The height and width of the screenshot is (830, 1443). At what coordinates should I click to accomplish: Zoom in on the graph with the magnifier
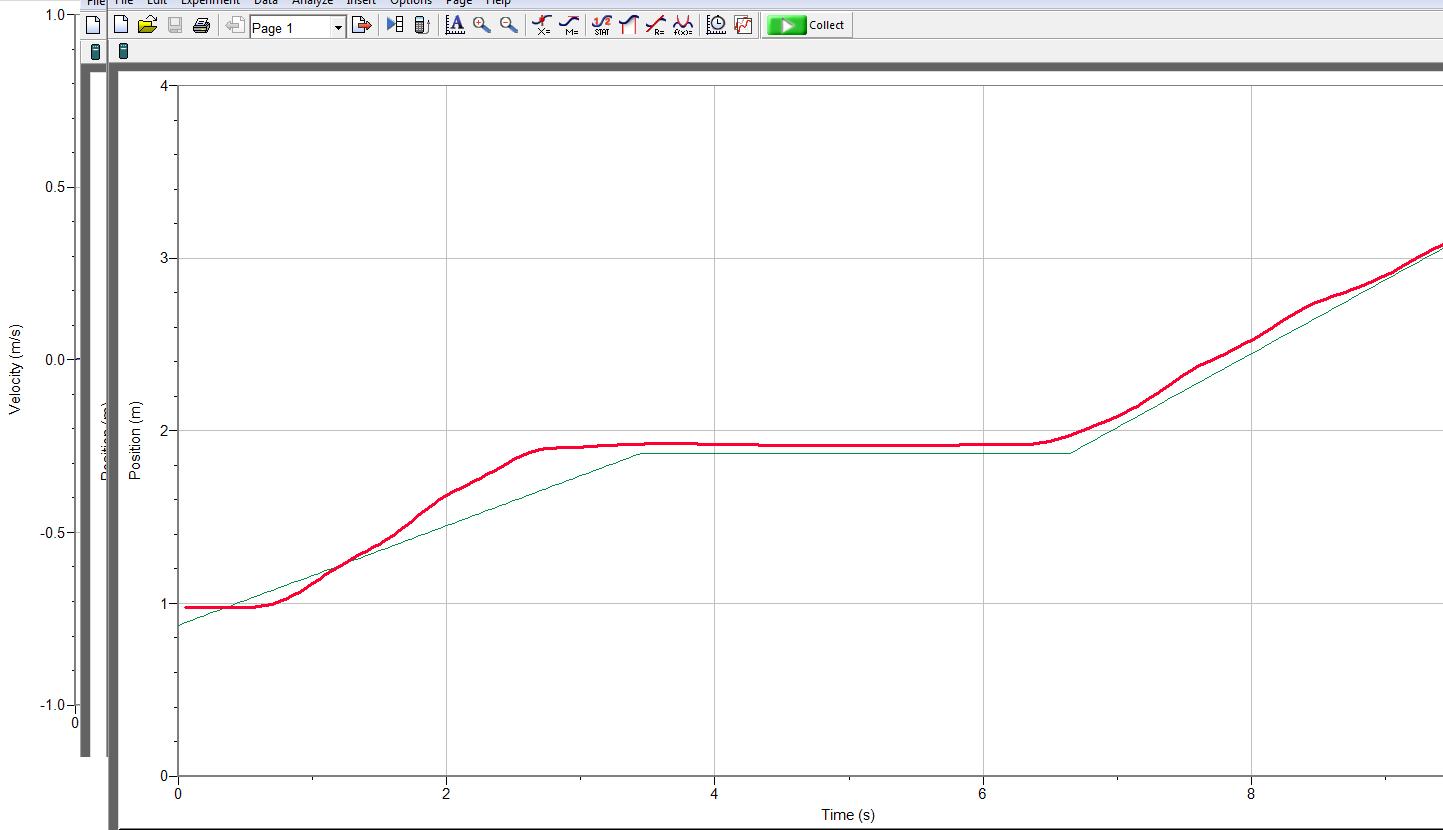[479, 25]
